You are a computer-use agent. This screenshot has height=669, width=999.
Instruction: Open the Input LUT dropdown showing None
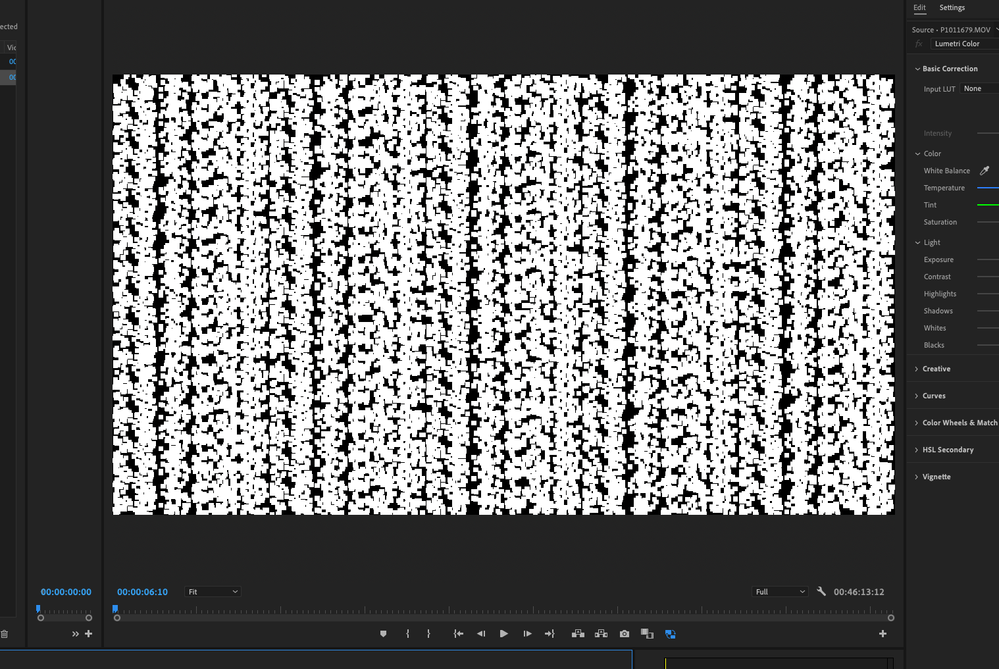click(x=979, y=89)
